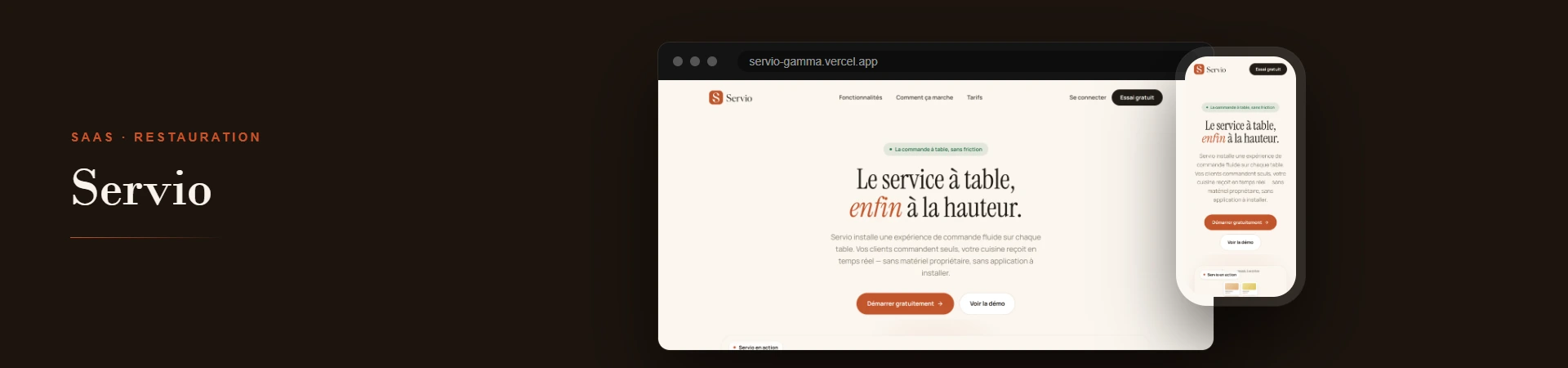The height and width of the screenshot is (368, 1568).
Task: Click the desktop "La commande à table, sans friction" badge
Action: [936, 150]
